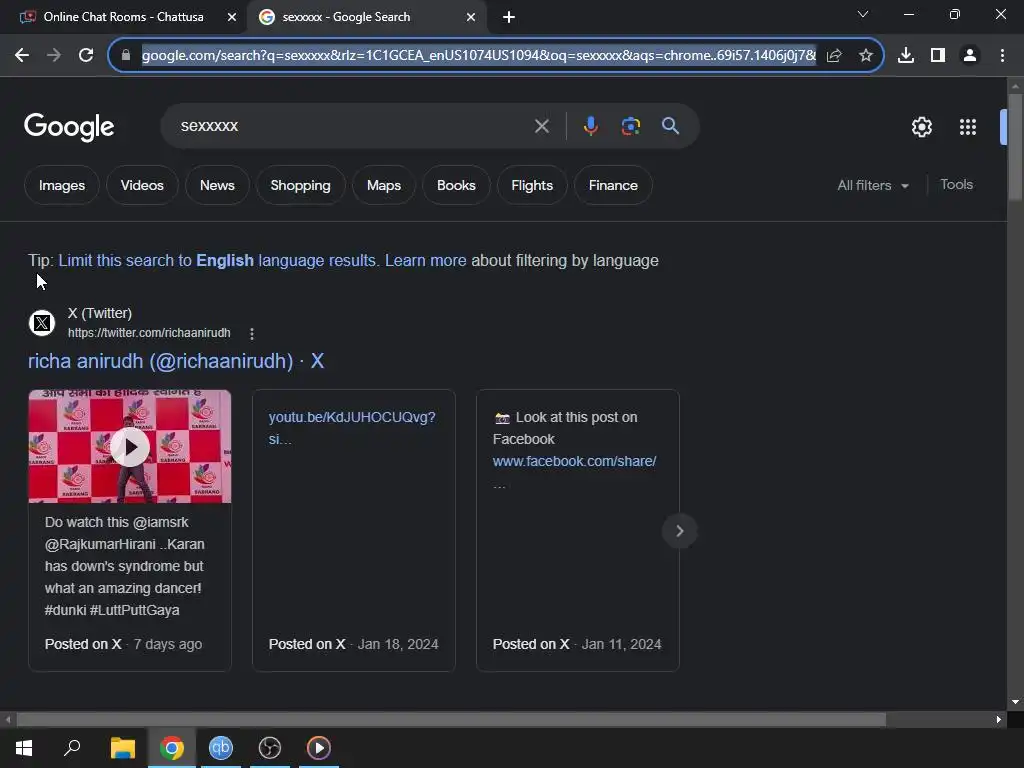Expand the tab search dropdown

(x=863, y=14)
